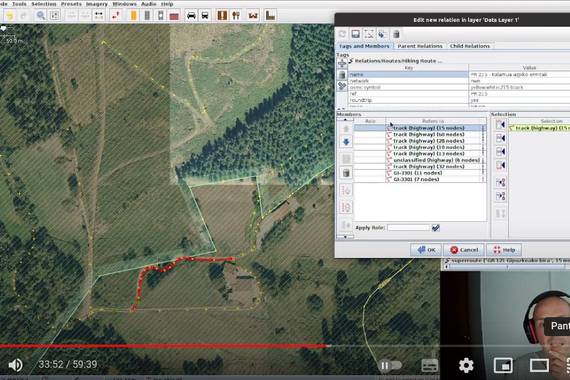
Task: Open the Help menu
Action: (167, 4)
